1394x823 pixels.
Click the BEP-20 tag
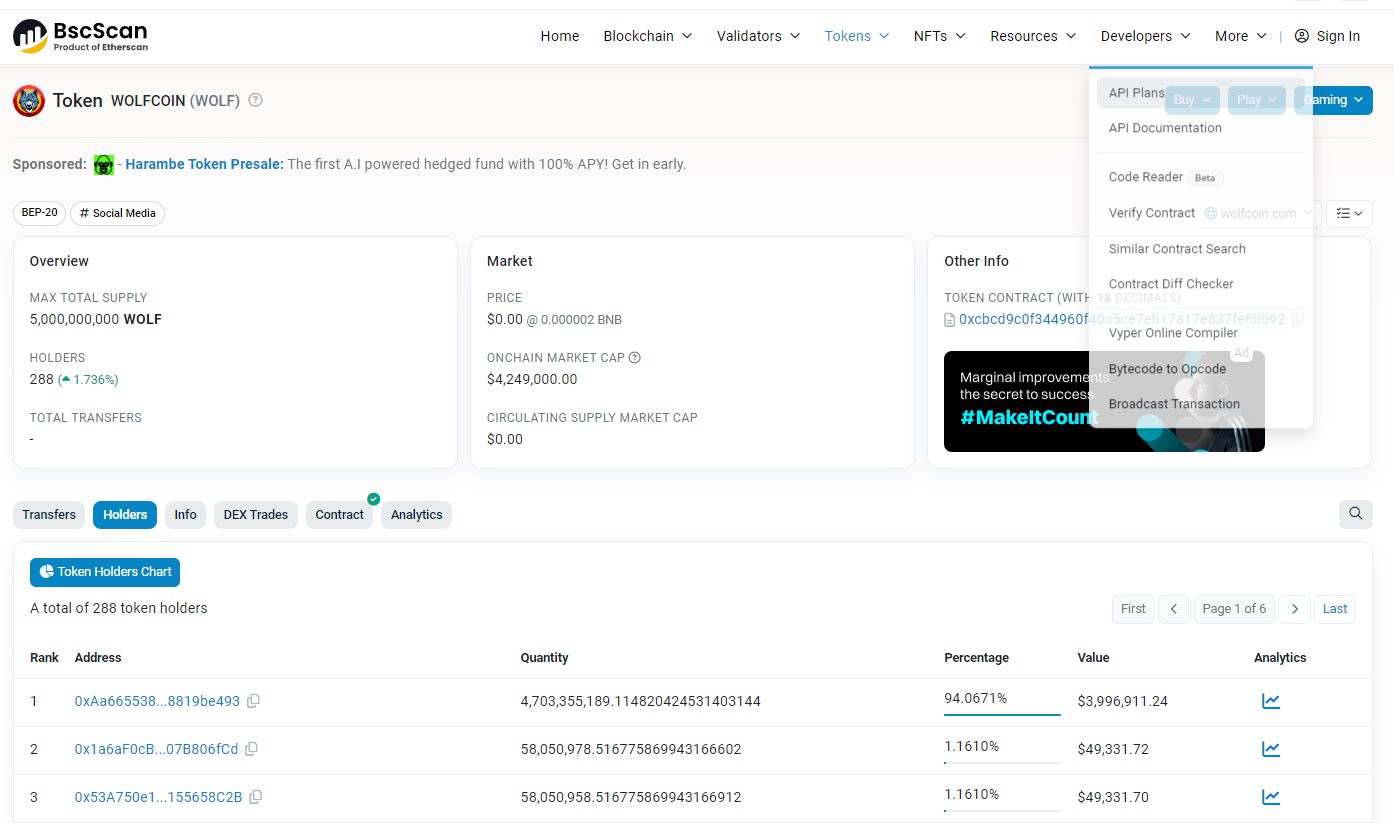[40, 213]
